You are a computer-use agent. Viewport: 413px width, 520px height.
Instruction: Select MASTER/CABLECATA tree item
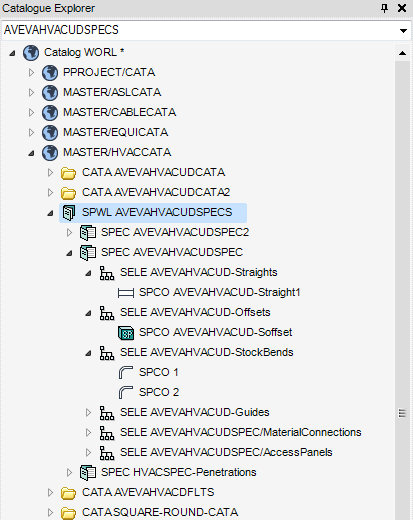pyautogui.click(x=119, y=112)
